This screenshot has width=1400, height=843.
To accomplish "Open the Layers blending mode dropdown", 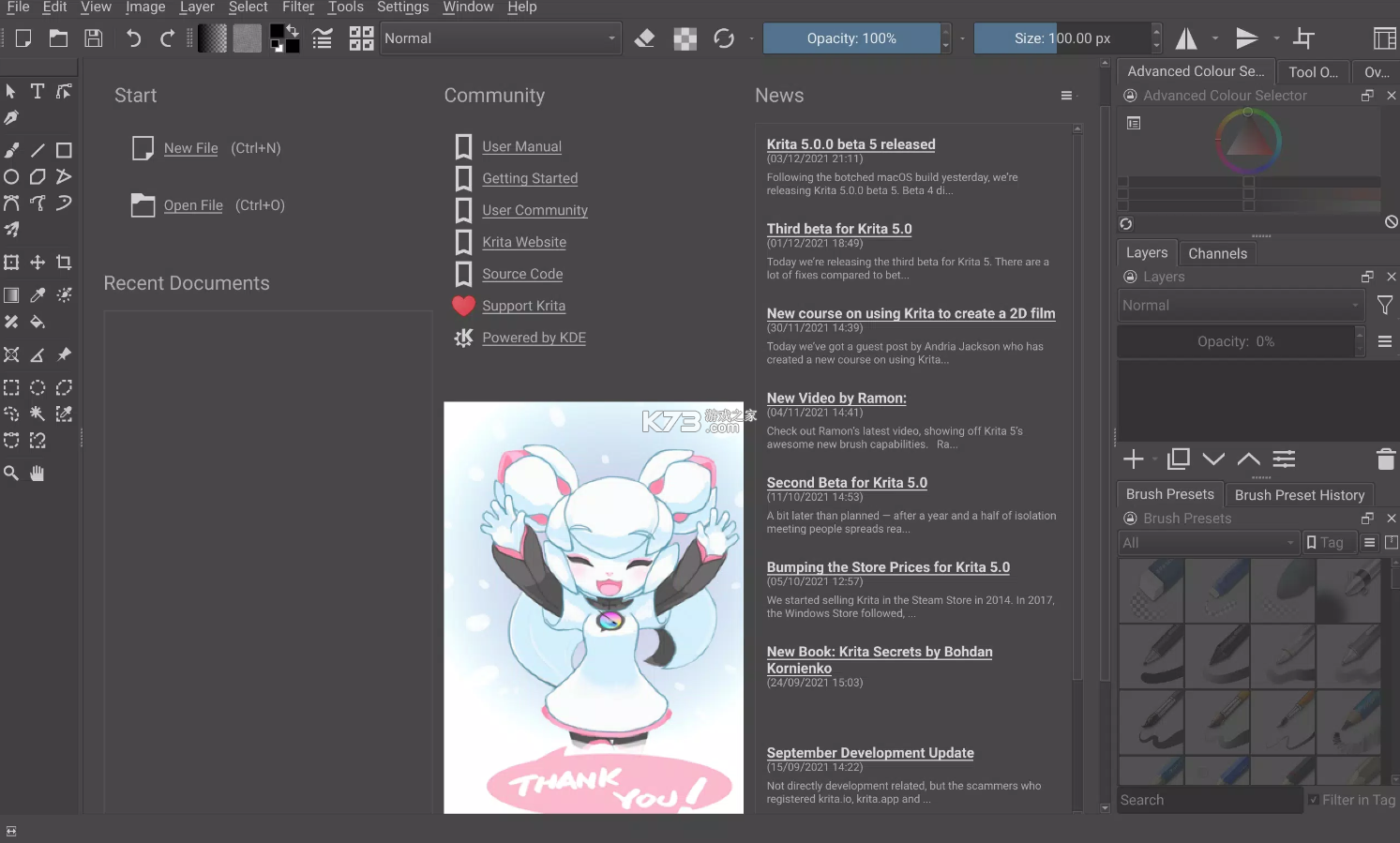I will point(1242,306).
